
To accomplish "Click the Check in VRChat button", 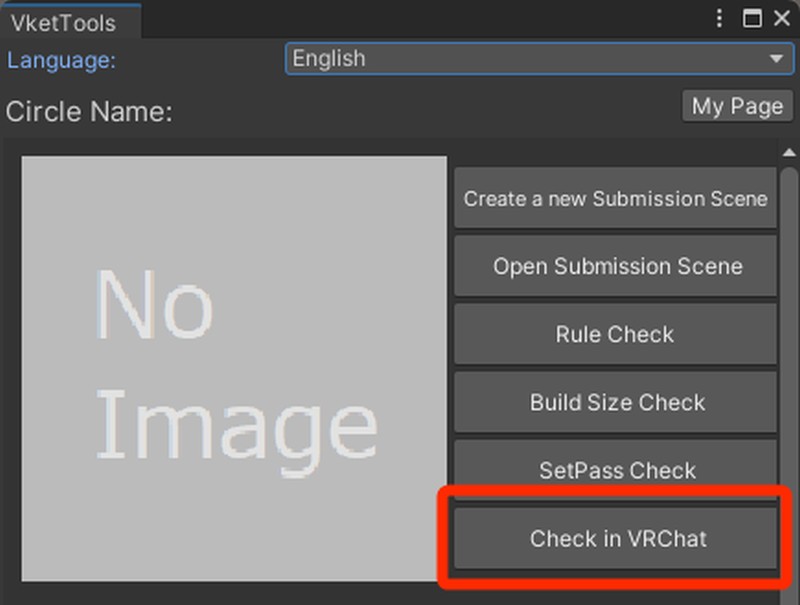I will coord(617,538).
